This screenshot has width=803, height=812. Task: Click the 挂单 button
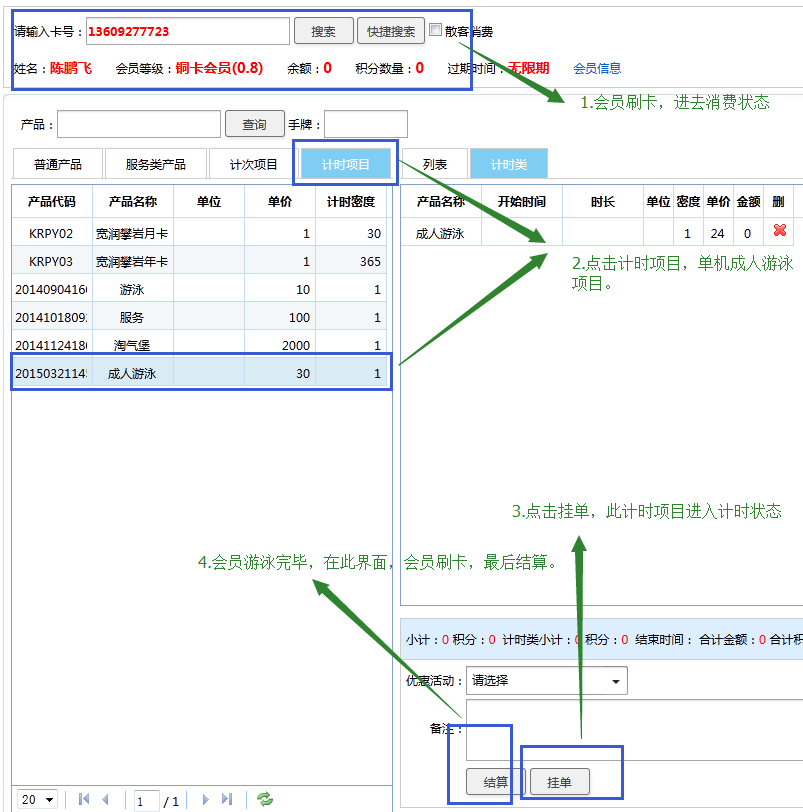coord(559,782)
